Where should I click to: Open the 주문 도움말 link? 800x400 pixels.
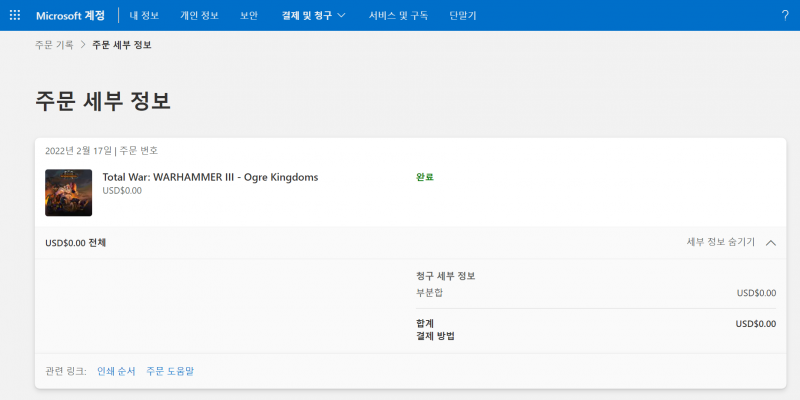[x=170, y=371]
